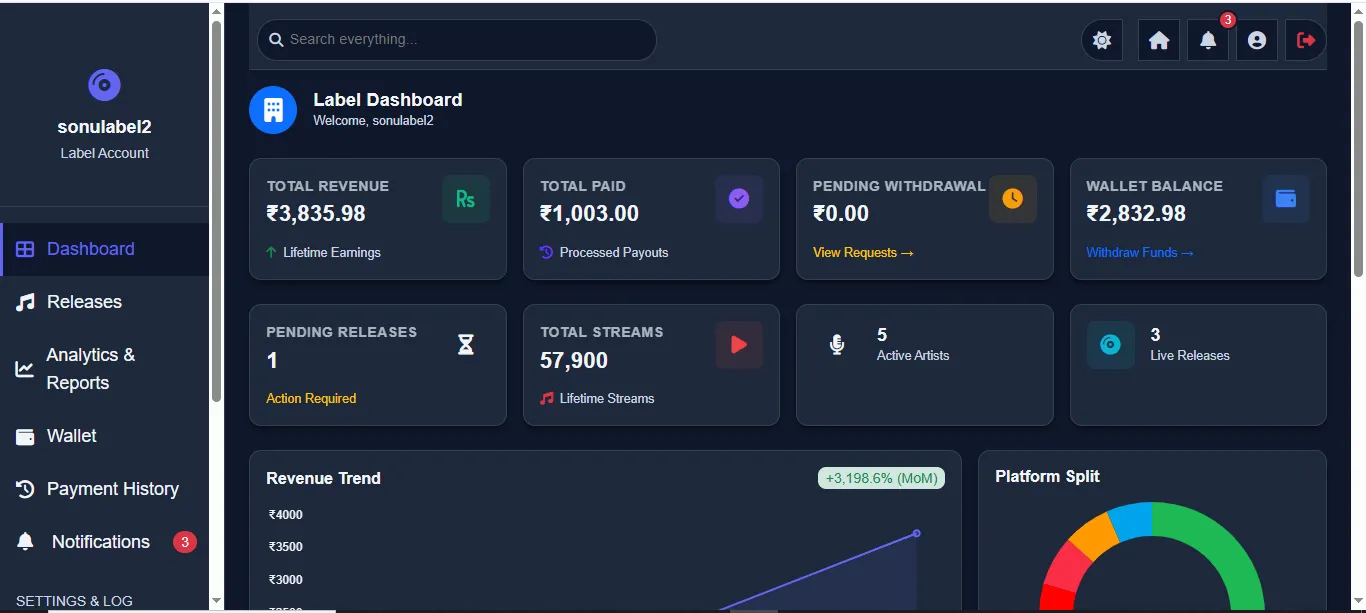Image resolution: width=1366 pixels, height=613 pixels.
Task: Click the Action Required text
Action: click(x=311, y=398)
